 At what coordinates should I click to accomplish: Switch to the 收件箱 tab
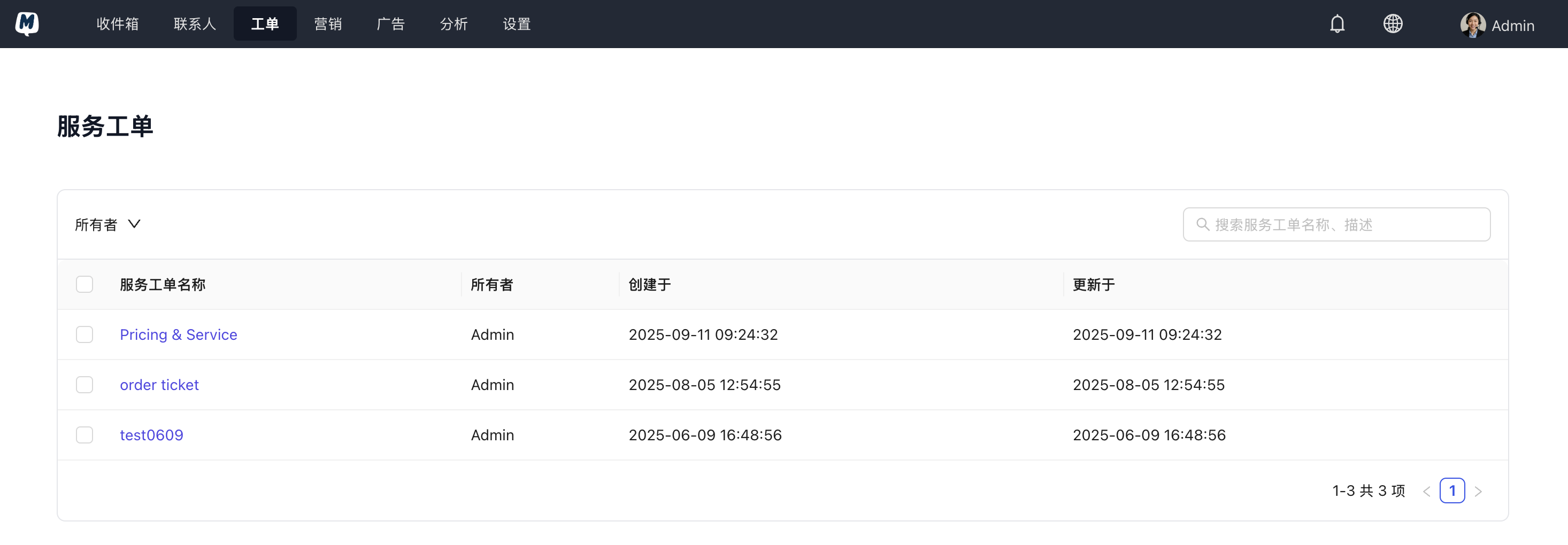118,24
